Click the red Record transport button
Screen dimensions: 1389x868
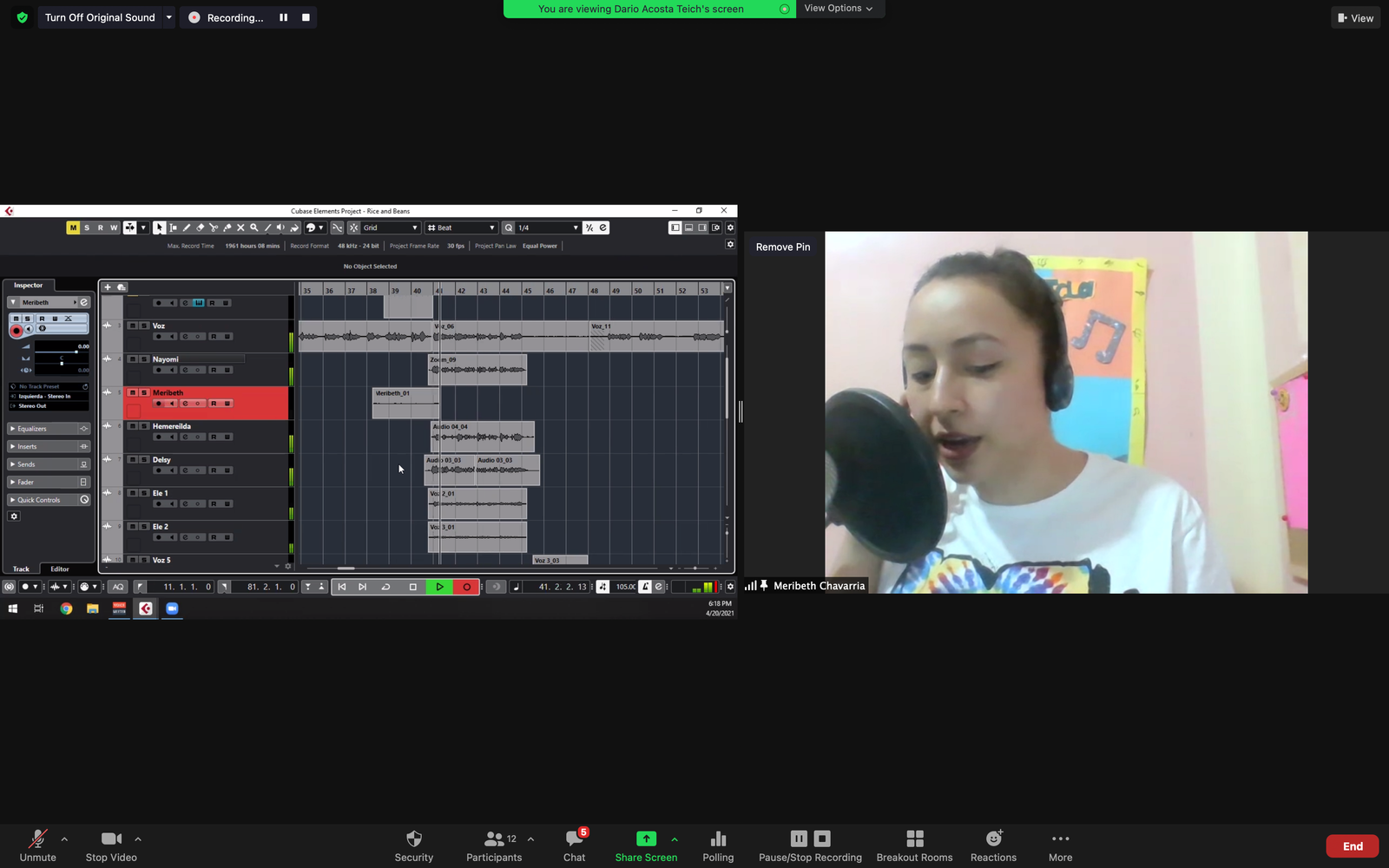[466, 587]
